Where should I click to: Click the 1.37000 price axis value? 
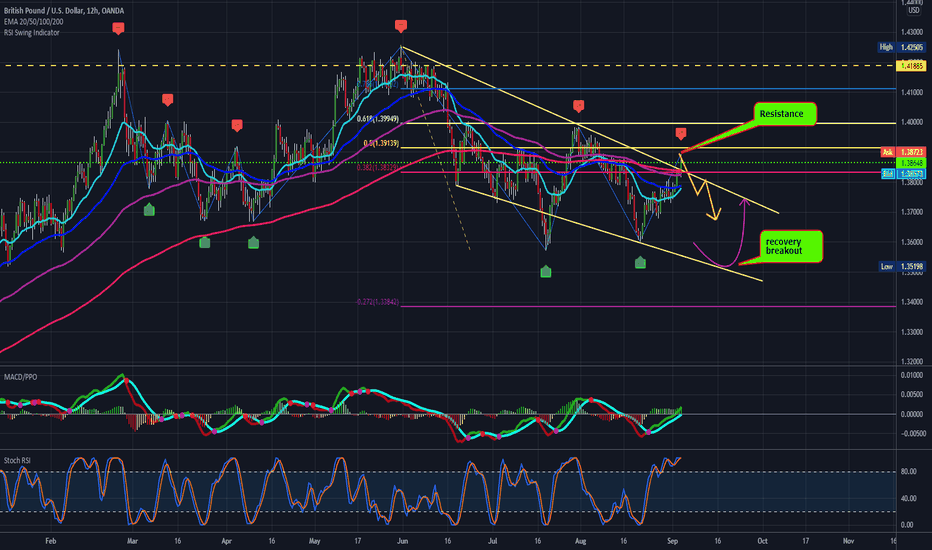pos(911,212)
